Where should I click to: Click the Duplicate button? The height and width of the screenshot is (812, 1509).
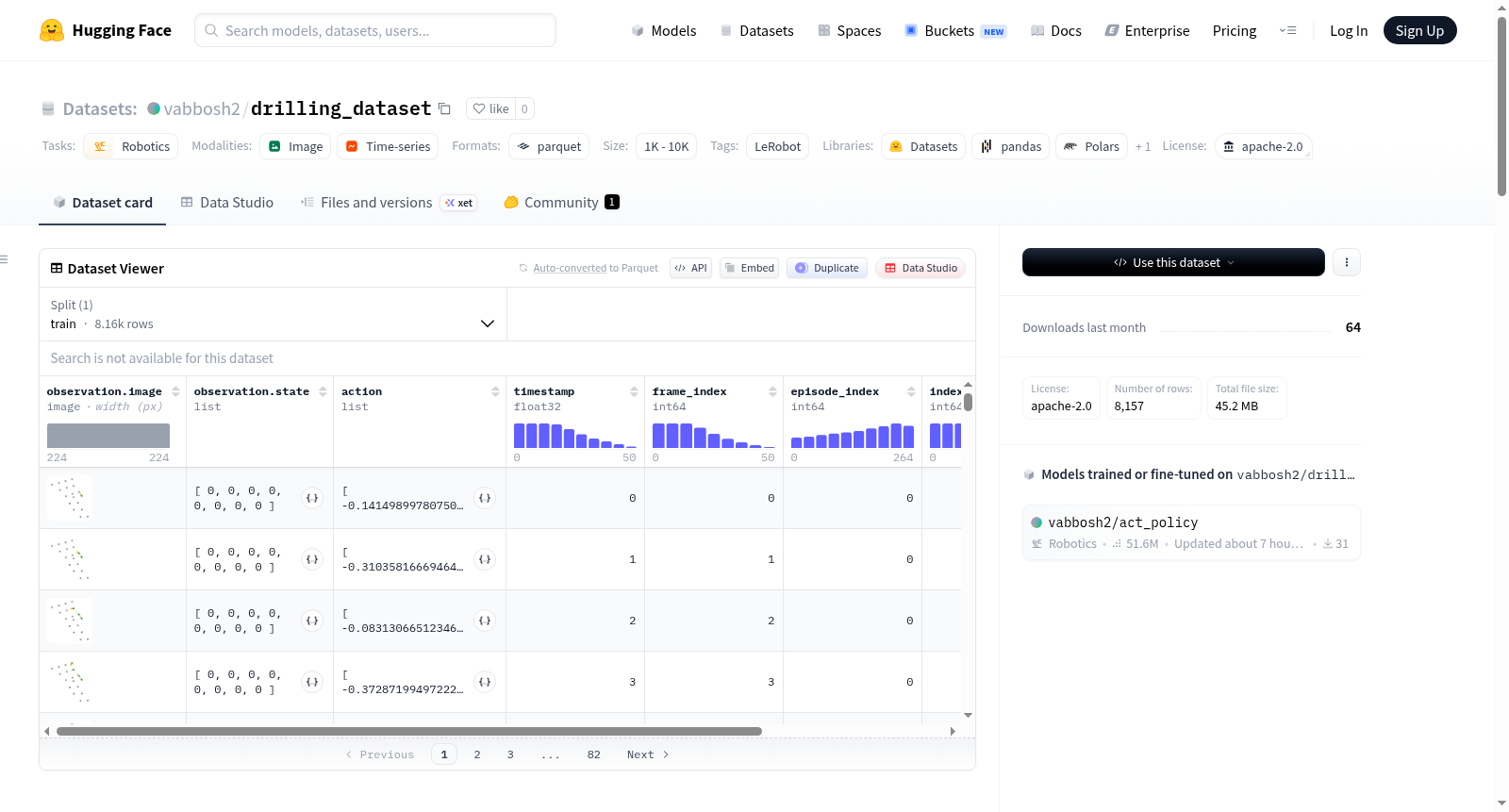pos(827,268)
